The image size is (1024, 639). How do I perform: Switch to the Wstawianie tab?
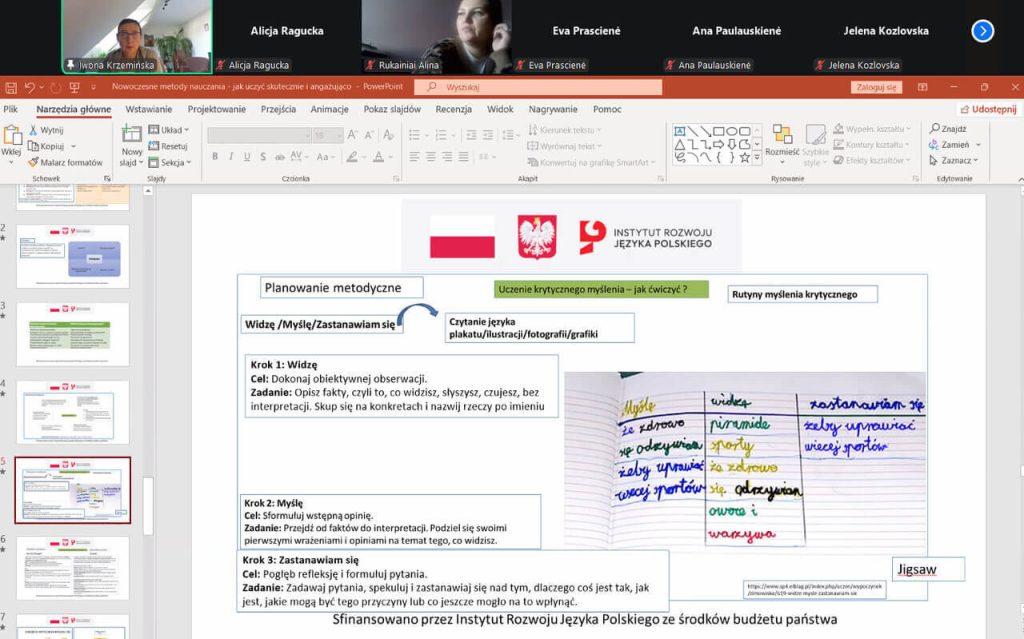(149, 109)
